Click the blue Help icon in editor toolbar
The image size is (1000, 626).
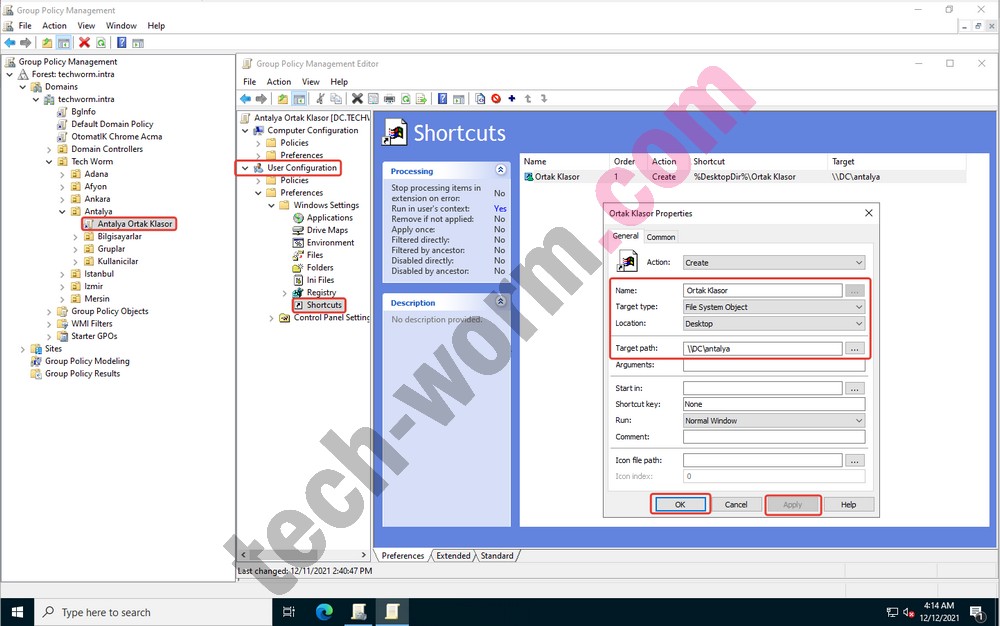pyautogui.click(x=442, y=99)
